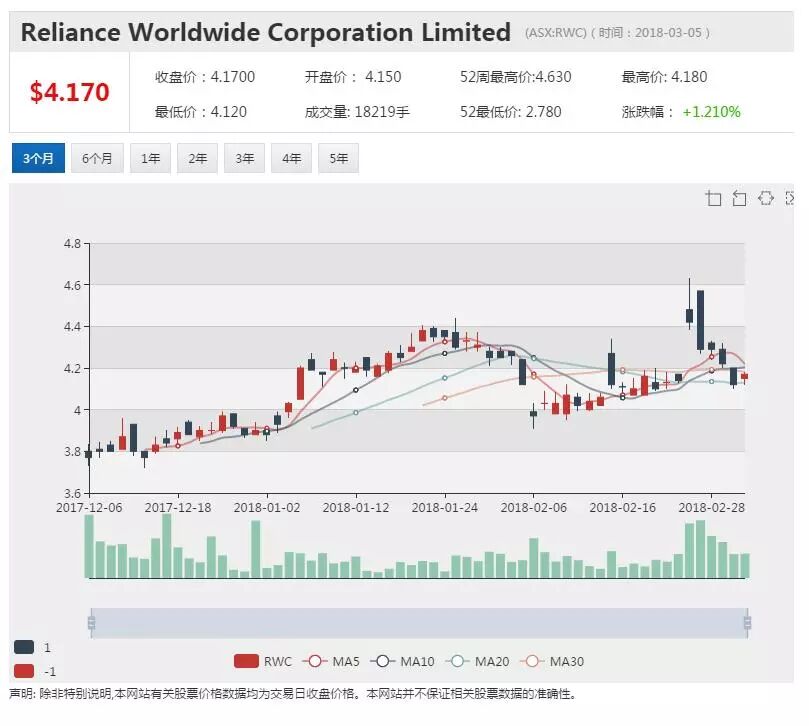
Task: Click the MA30 circle marker above 2018-01-24
Action: tap(445, 398)
